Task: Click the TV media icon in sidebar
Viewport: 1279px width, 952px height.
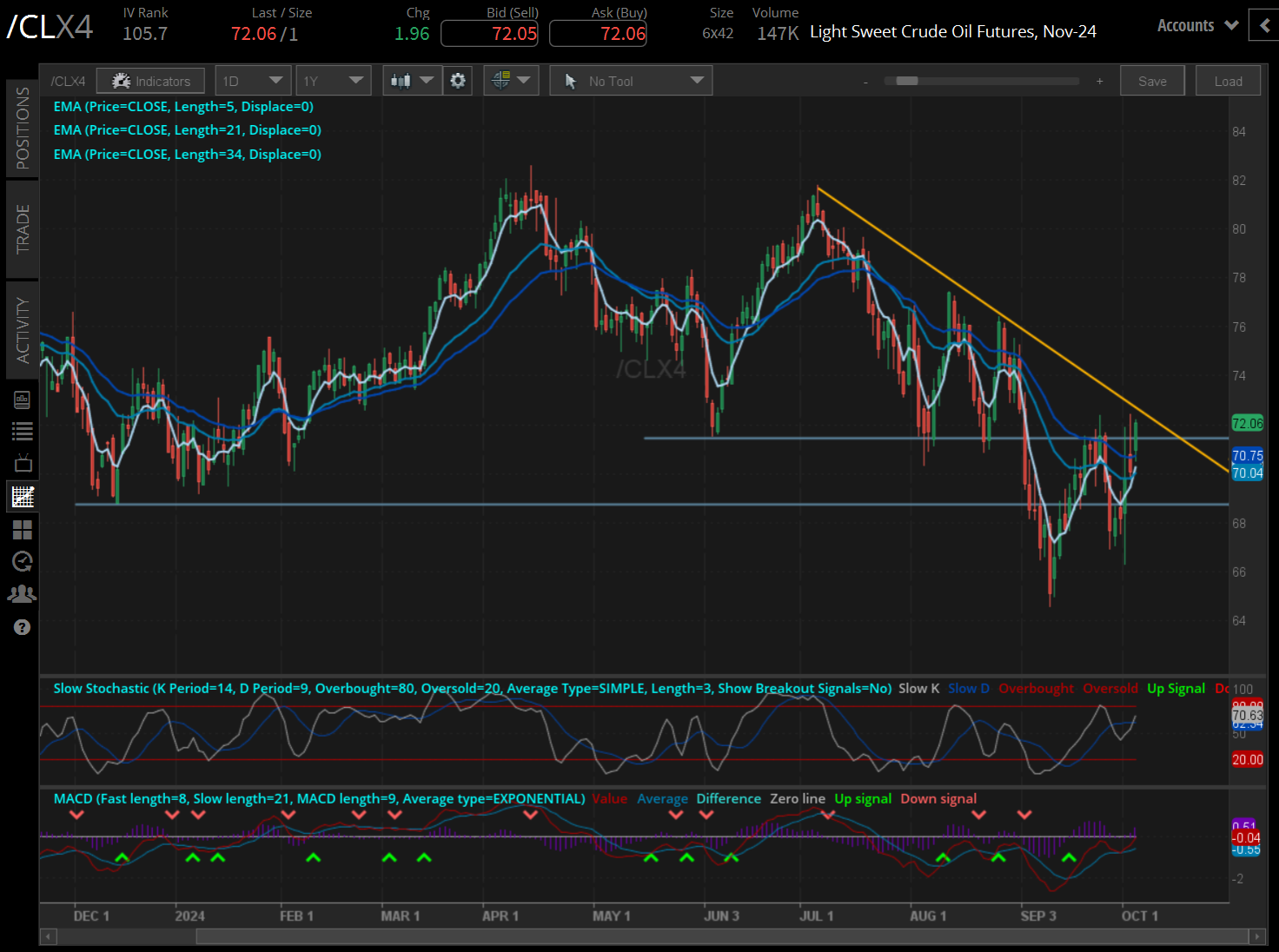Action: [x=23, y=463]
